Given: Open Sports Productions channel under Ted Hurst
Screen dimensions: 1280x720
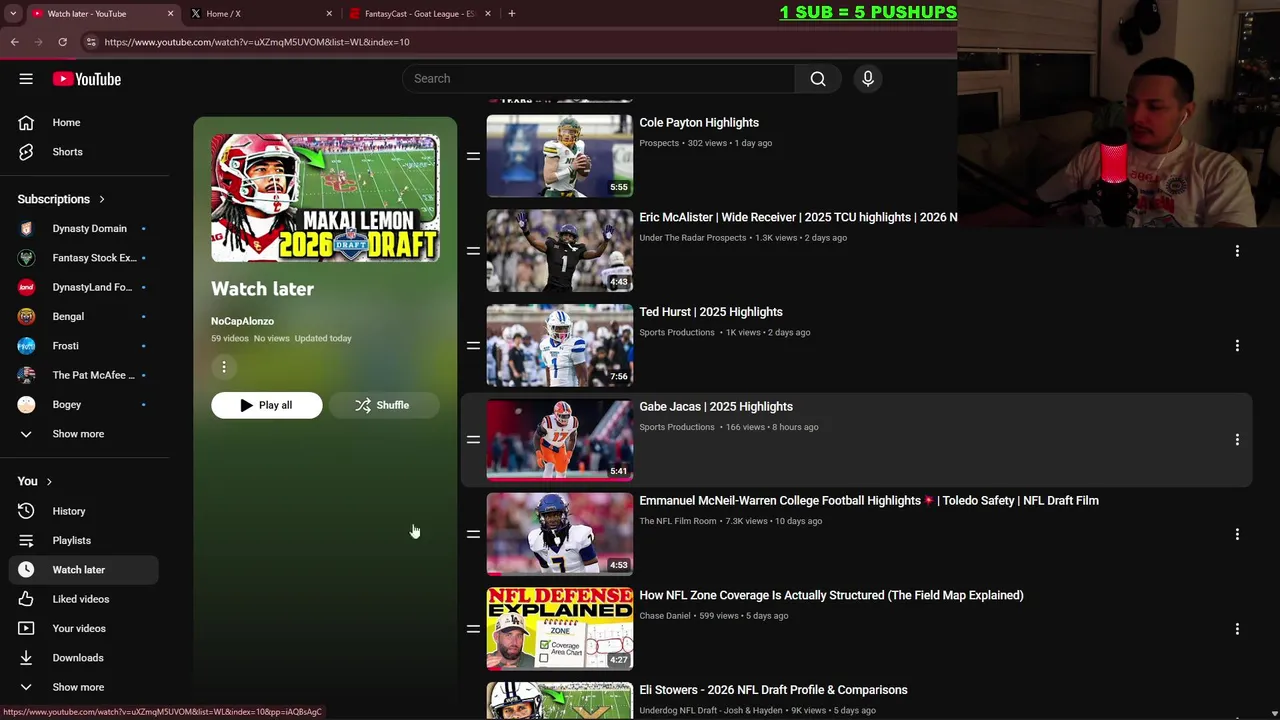Looking at the screenshot, I should point(677,332).
